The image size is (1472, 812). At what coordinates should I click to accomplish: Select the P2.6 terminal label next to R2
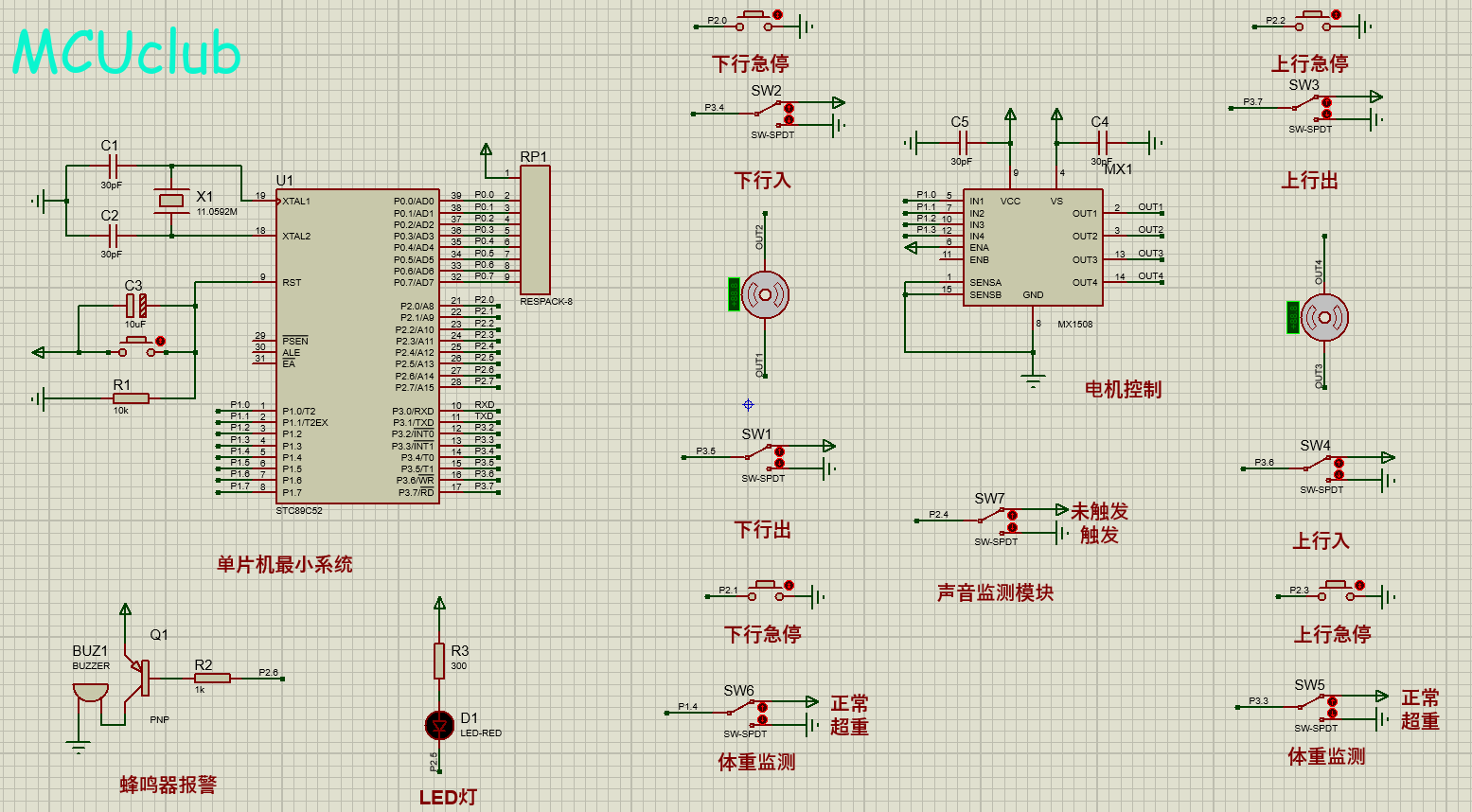269,673
